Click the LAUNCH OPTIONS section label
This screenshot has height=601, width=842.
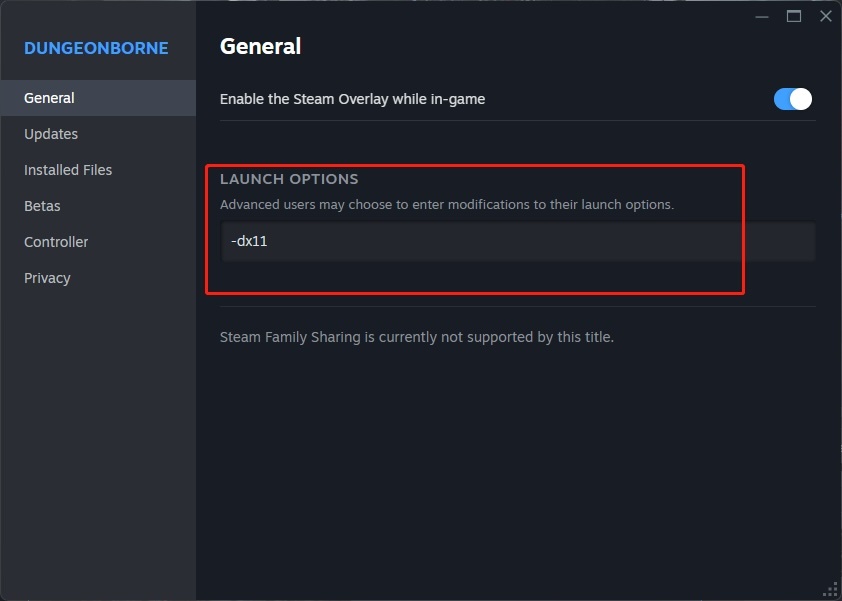click(289, 179)
